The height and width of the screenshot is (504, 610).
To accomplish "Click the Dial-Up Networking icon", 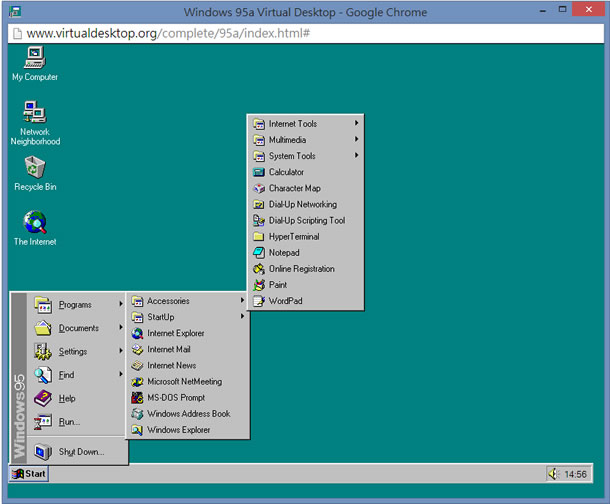I will click(x=259, y=204).
